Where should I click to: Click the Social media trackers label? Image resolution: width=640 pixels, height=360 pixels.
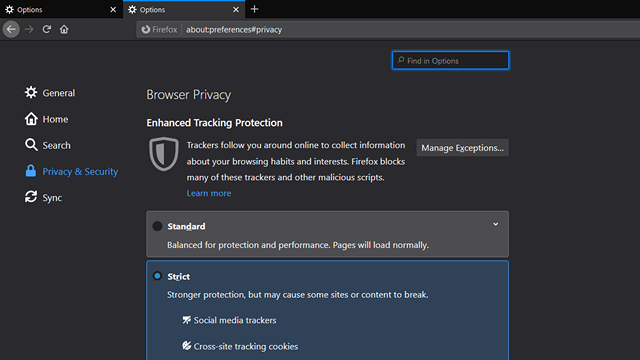click(235, 320)
